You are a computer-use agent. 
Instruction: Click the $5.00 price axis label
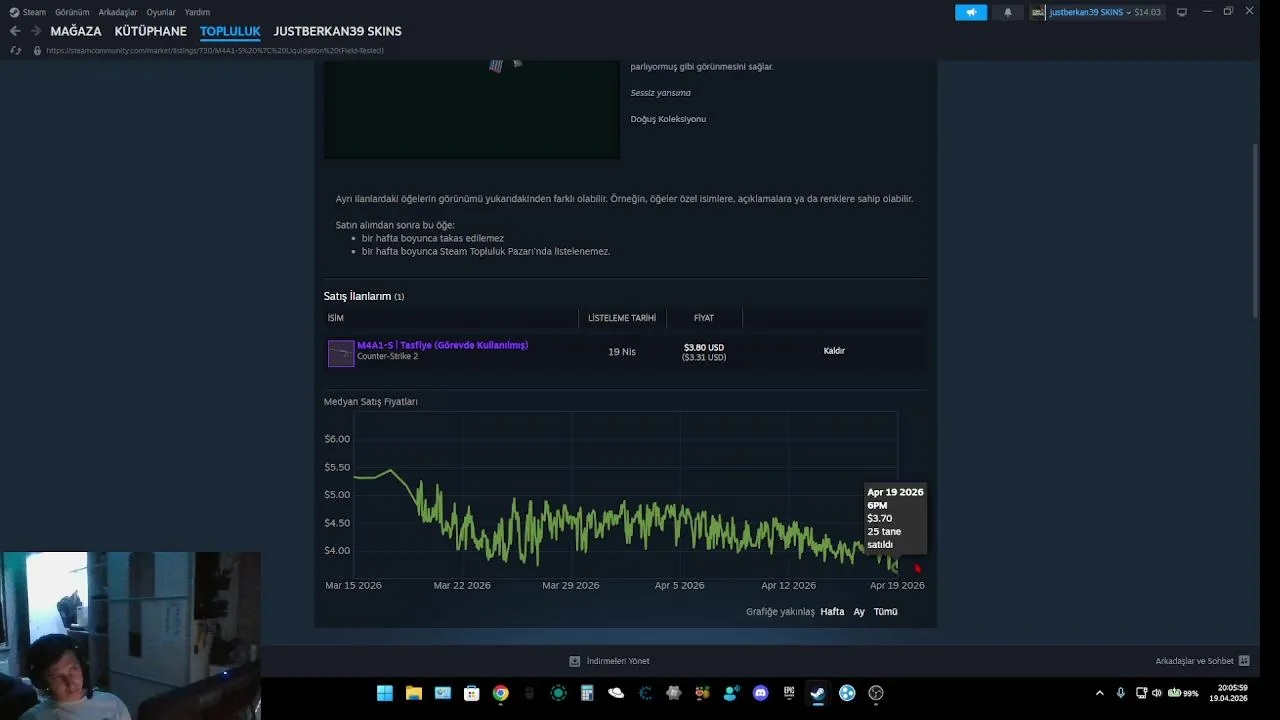point(337,494)
